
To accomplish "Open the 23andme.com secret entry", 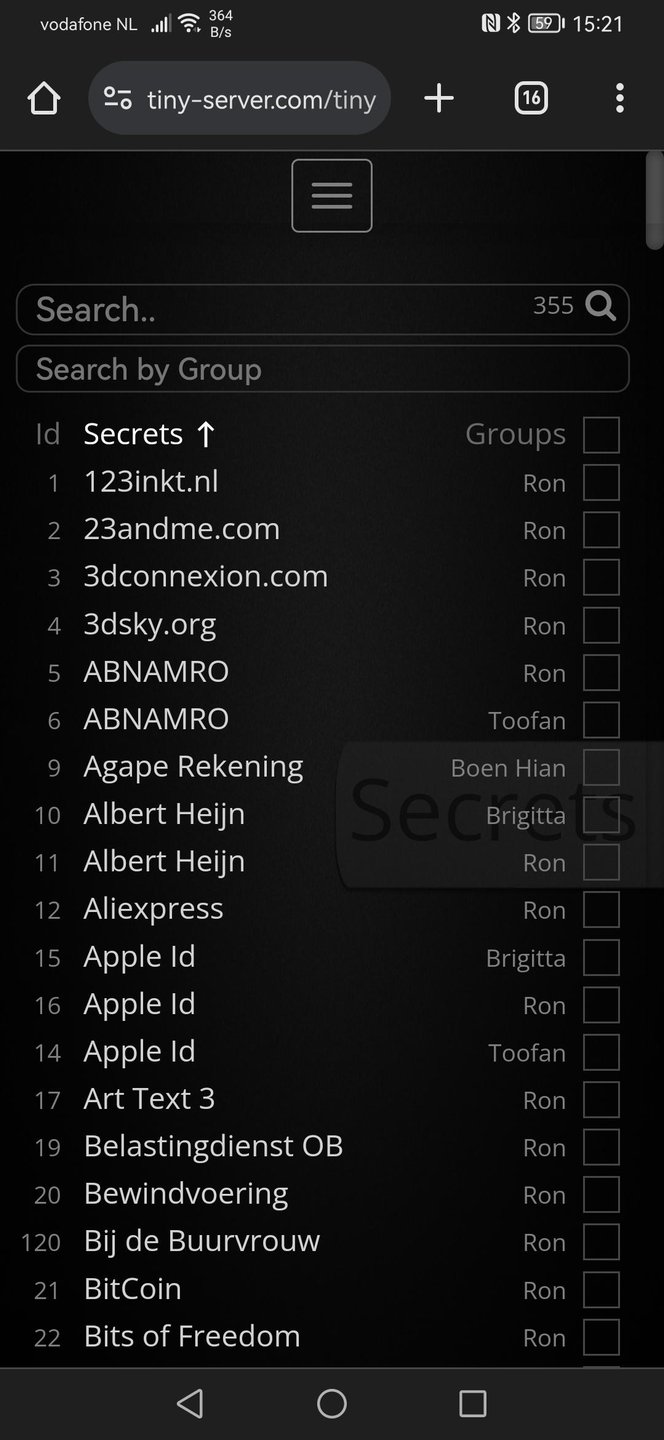I will 182,529.
